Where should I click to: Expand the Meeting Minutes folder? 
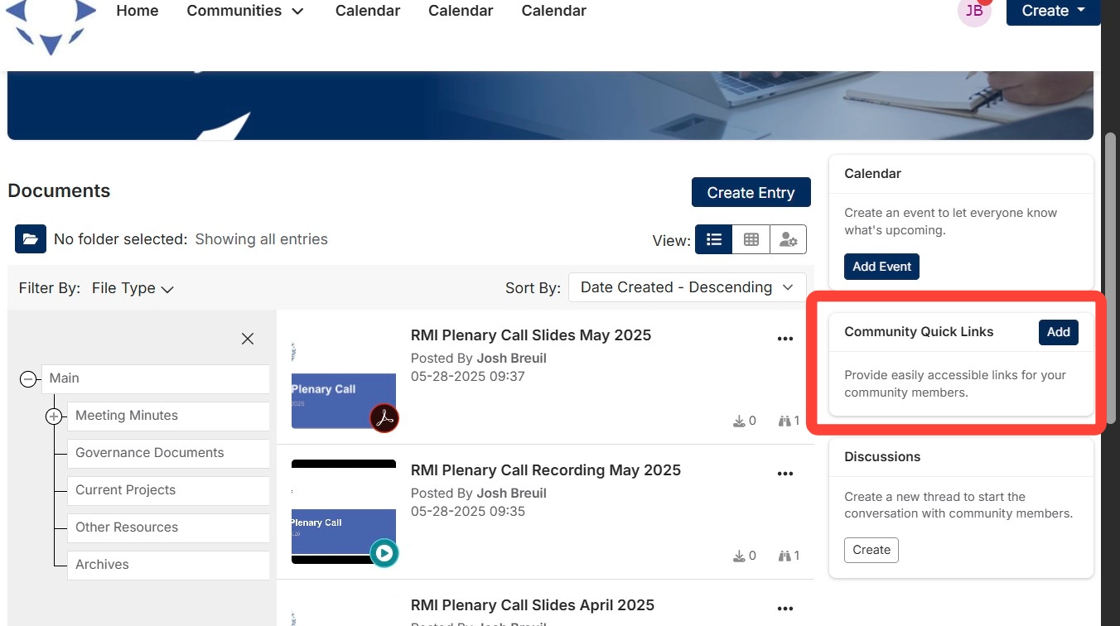pos(54,416)
